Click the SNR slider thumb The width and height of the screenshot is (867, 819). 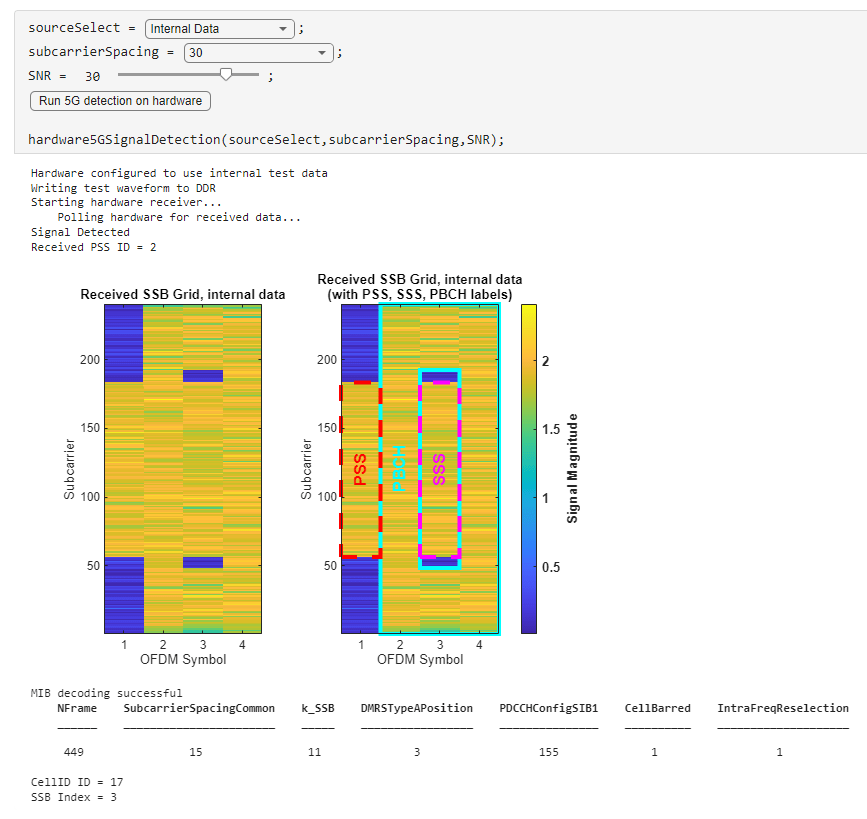point(226,74)
